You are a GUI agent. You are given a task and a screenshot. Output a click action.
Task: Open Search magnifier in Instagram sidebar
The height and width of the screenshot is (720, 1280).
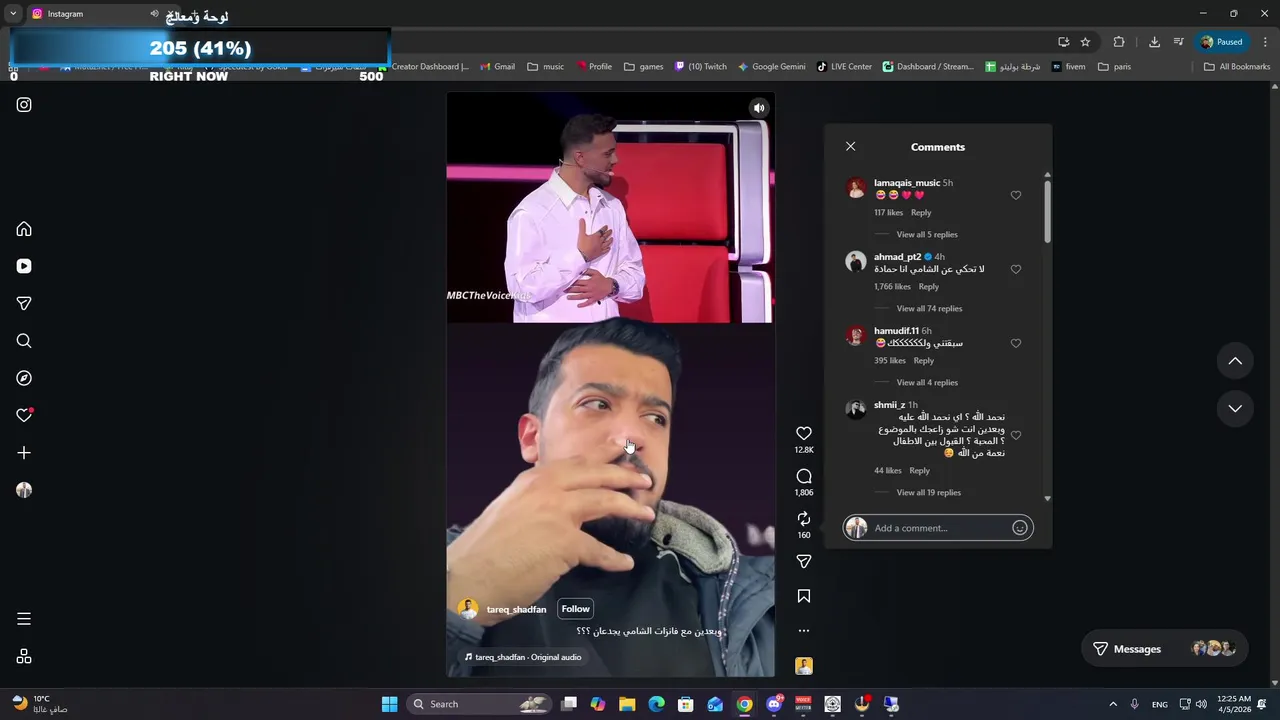point(24,341)
